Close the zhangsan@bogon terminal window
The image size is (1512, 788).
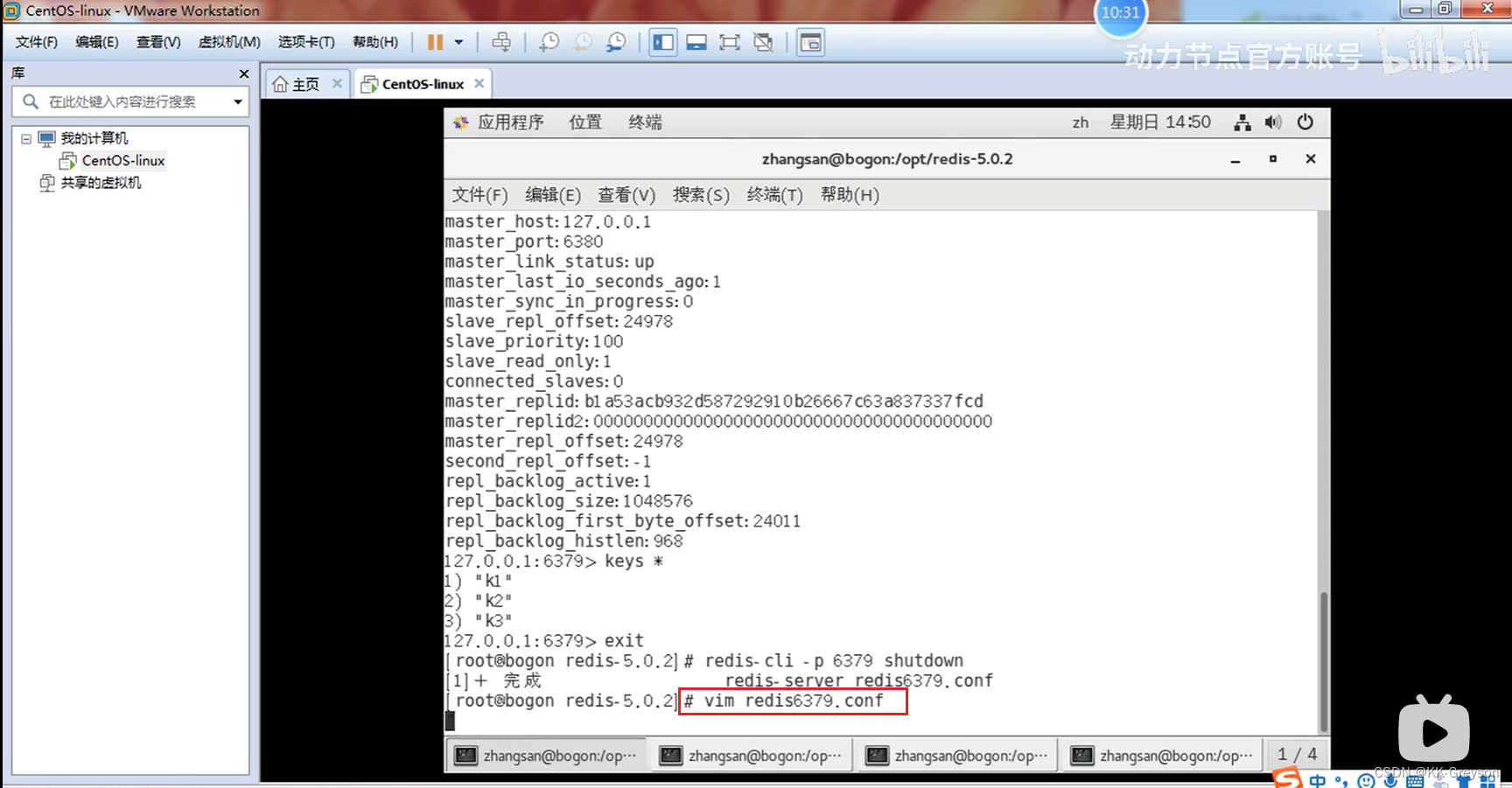[x=1311, y=159]
